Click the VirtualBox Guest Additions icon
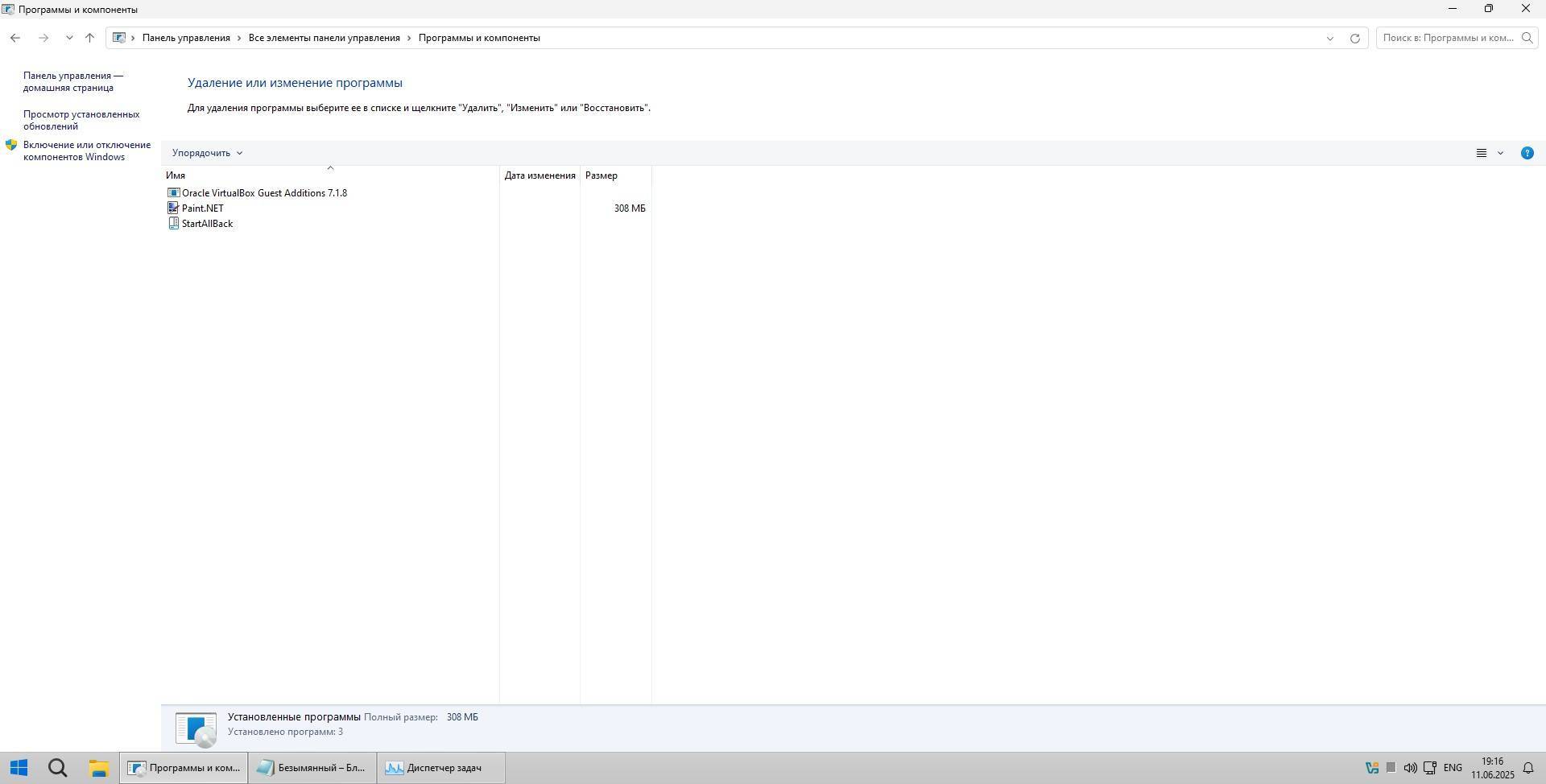The height and width of the screenshot is (784, 1546). (173, 193)
